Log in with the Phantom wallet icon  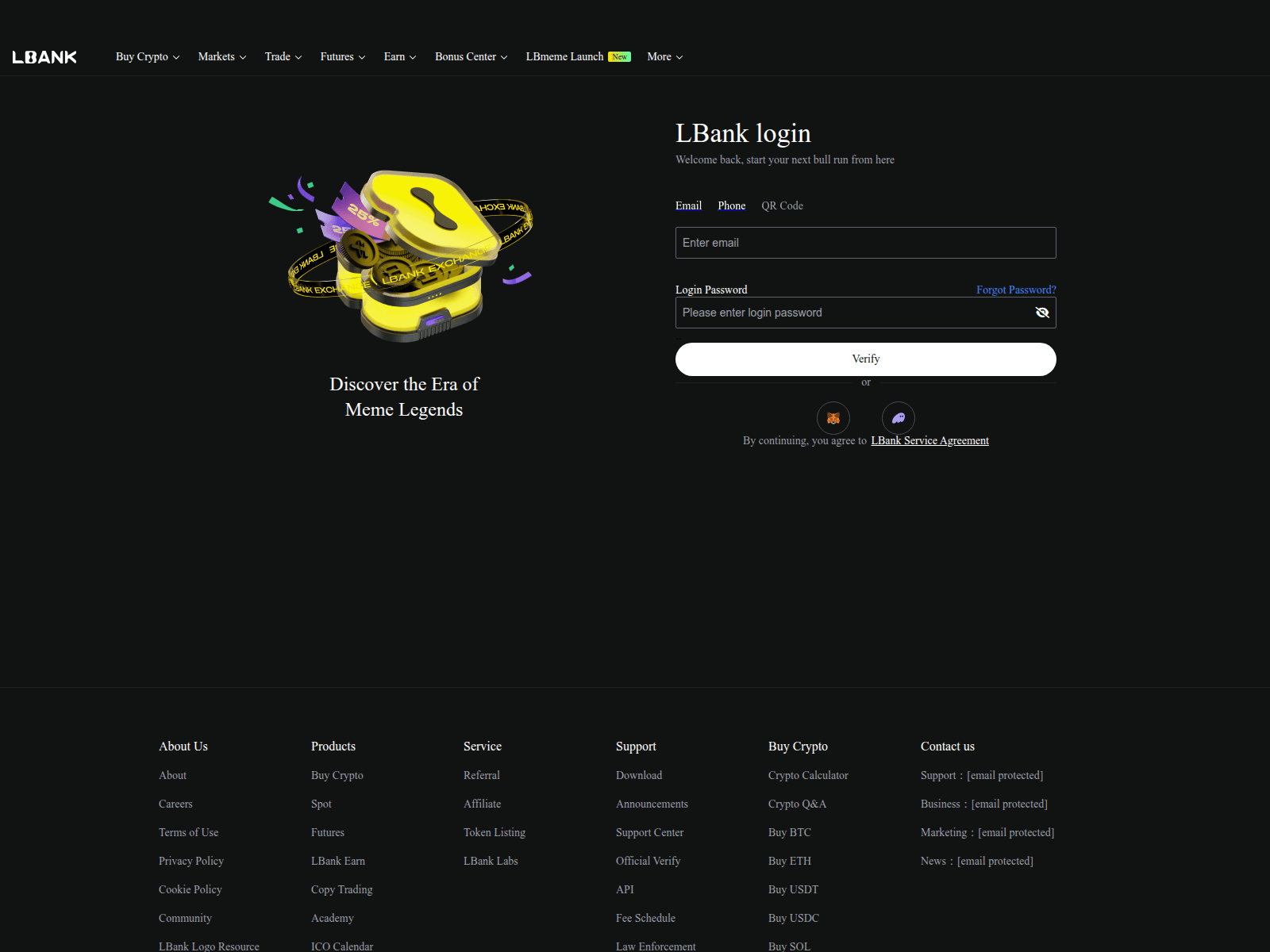tap(899, 418)
